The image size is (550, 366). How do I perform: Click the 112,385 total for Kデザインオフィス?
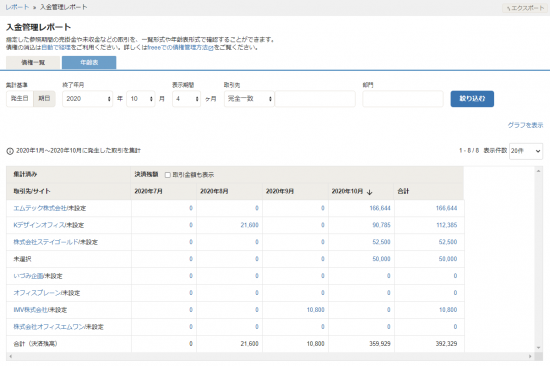[447, 225]
